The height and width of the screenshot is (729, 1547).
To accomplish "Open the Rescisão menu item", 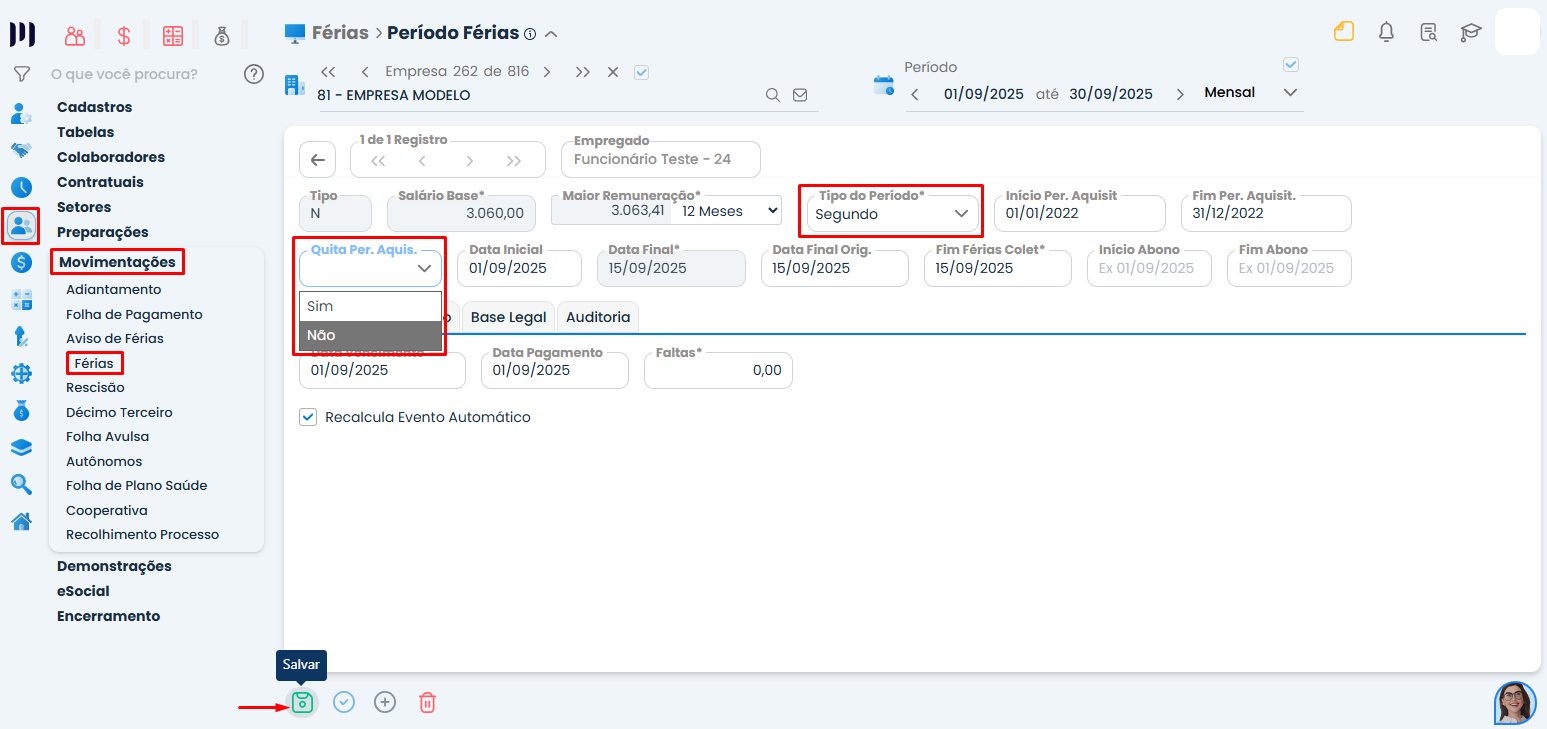I will 95,387.
